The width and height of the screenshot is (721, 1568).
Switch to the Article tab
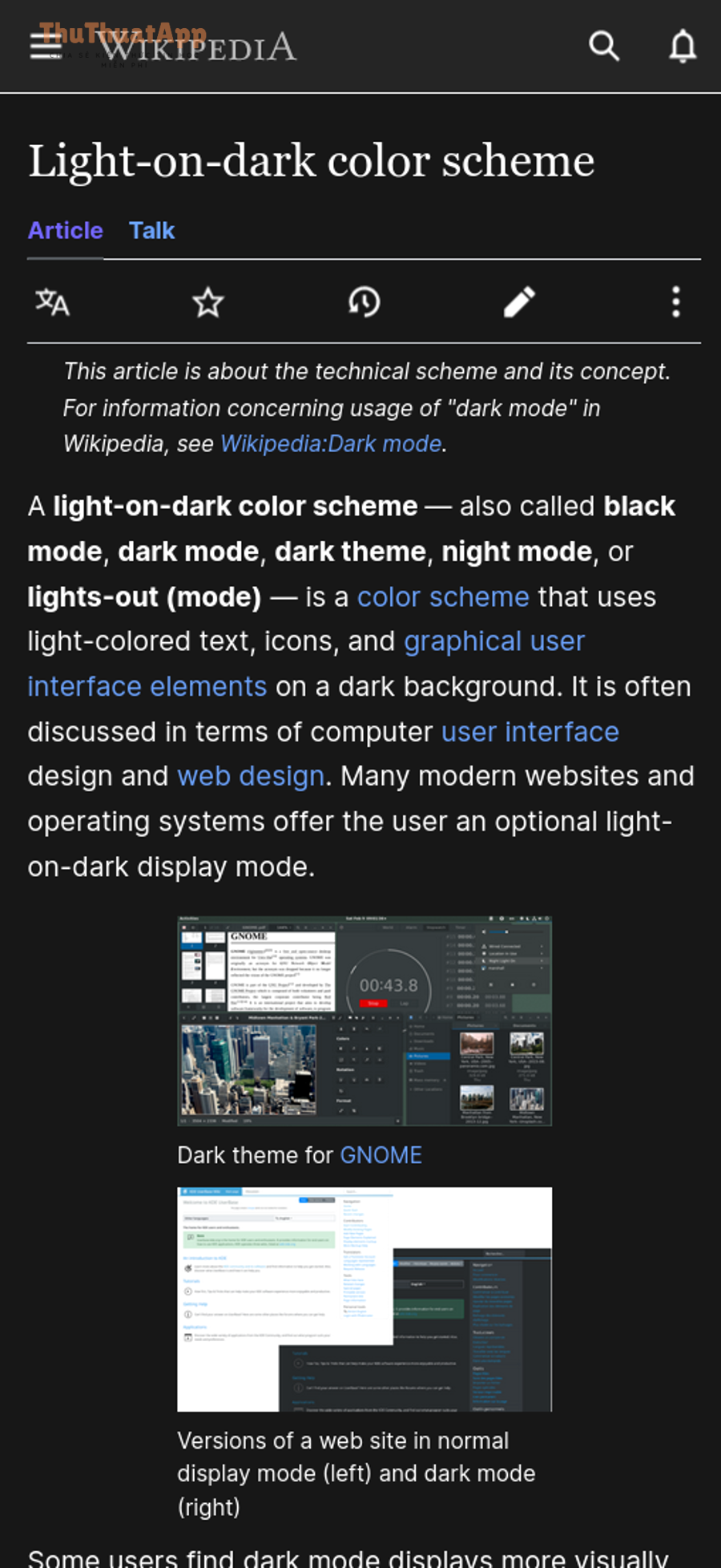[x=66, y=231]
